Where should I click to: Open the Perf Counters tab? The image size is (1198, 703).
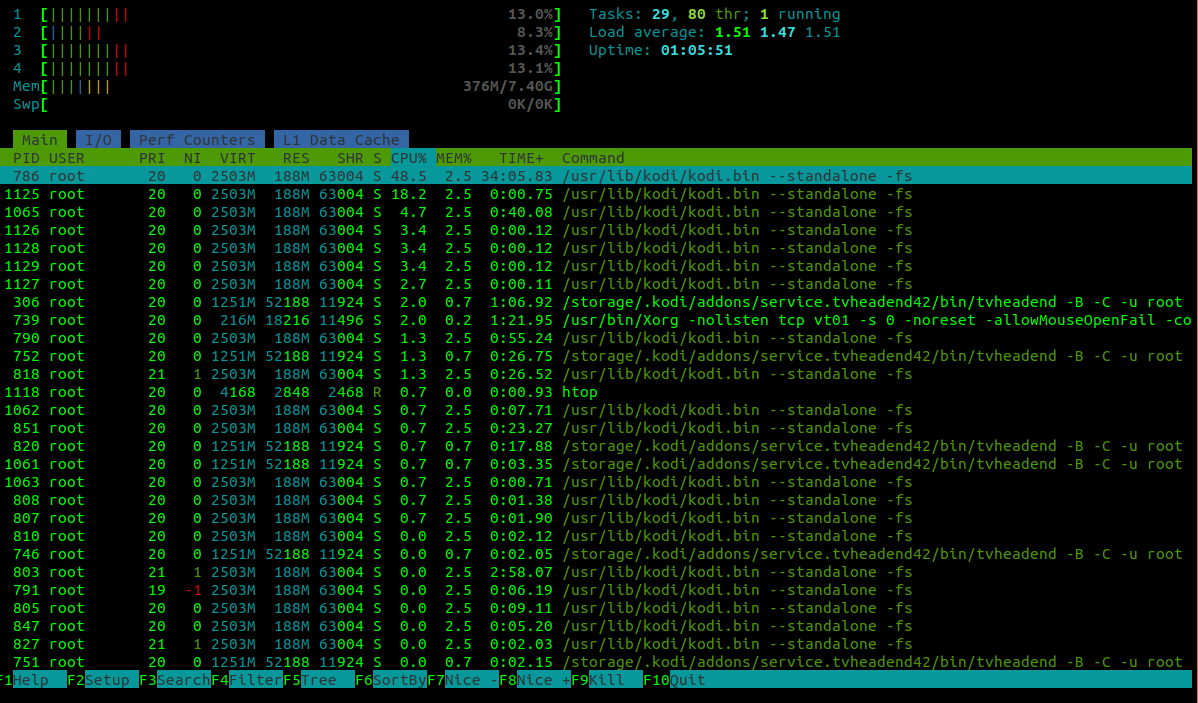click(197, 140)
